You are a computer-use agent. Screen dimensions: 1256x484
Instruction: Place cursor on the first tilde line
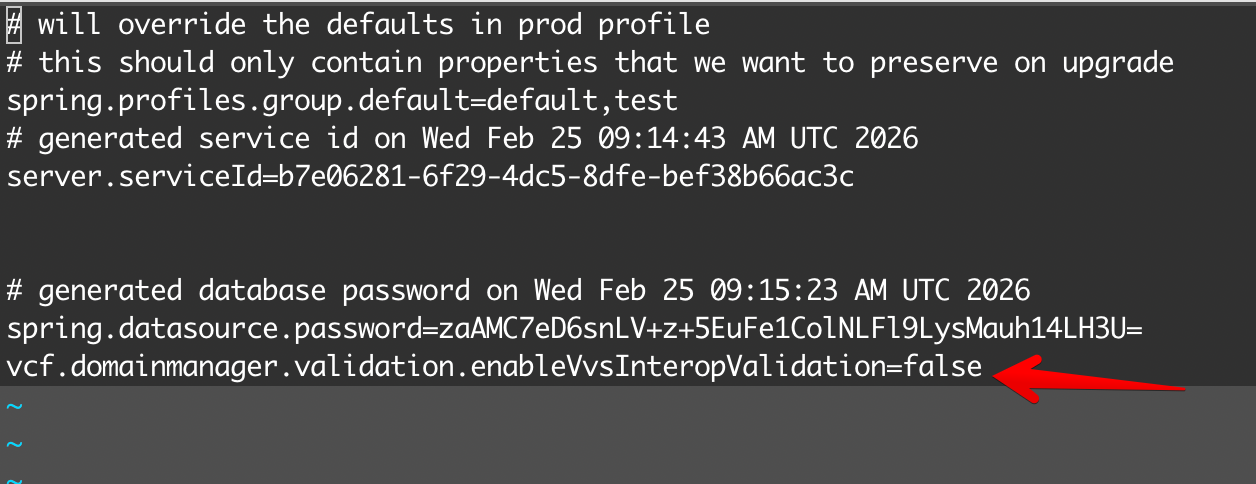tap(14, 406)
